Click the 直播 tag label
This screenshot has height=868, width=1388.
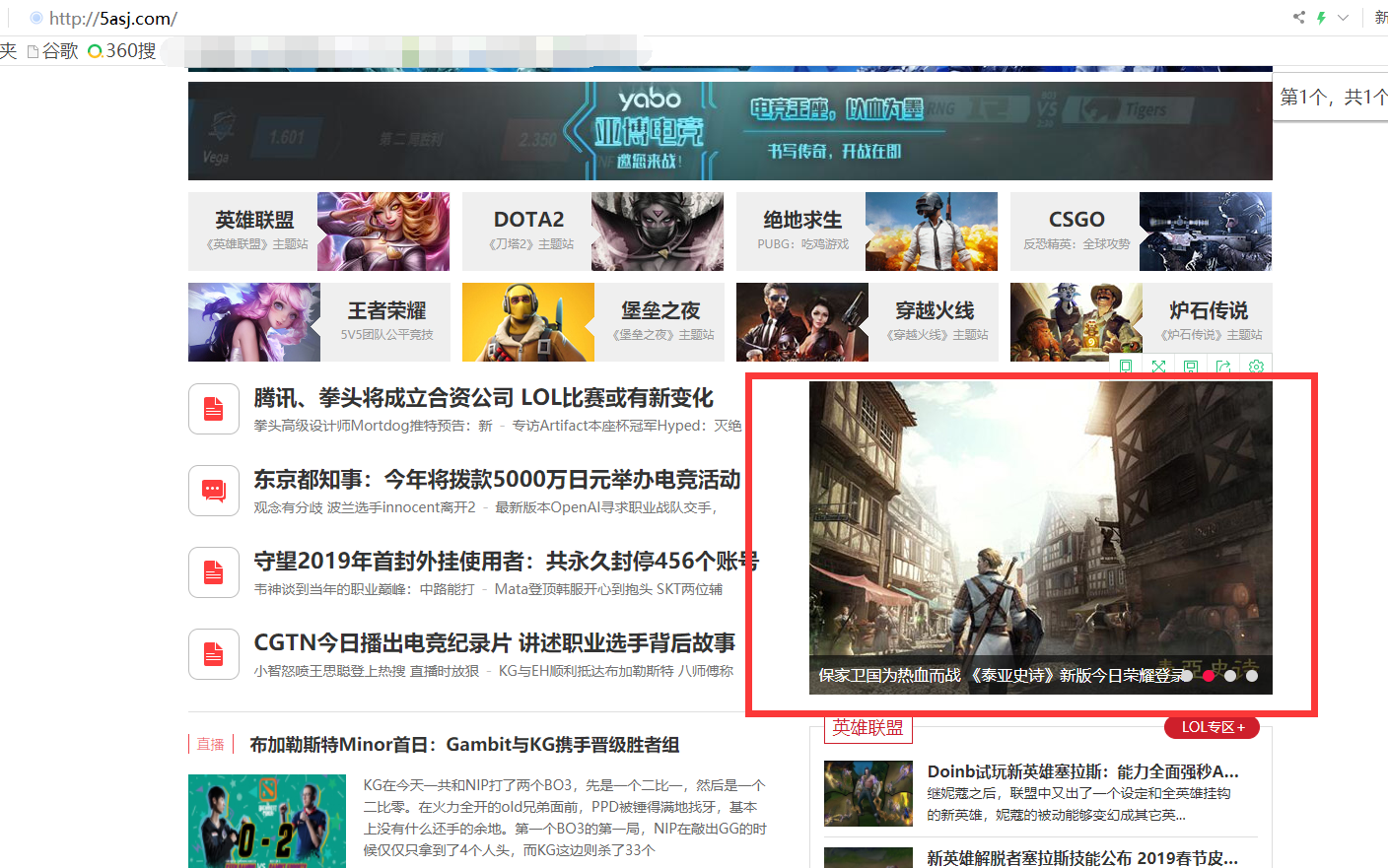(210, 744)
